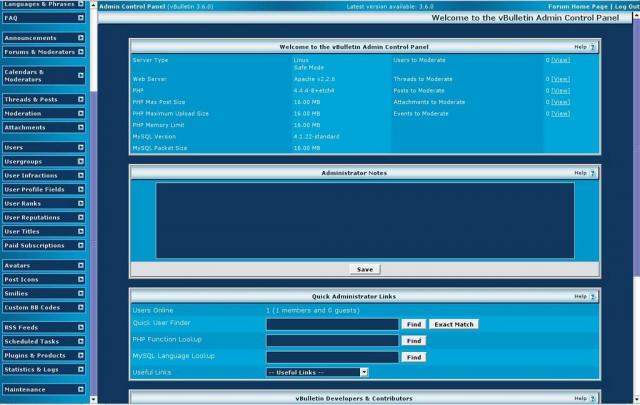The height and width of the screenshot is (405, 640).
Task: Open the Usergroups menu label
Action: click(23, 162)
